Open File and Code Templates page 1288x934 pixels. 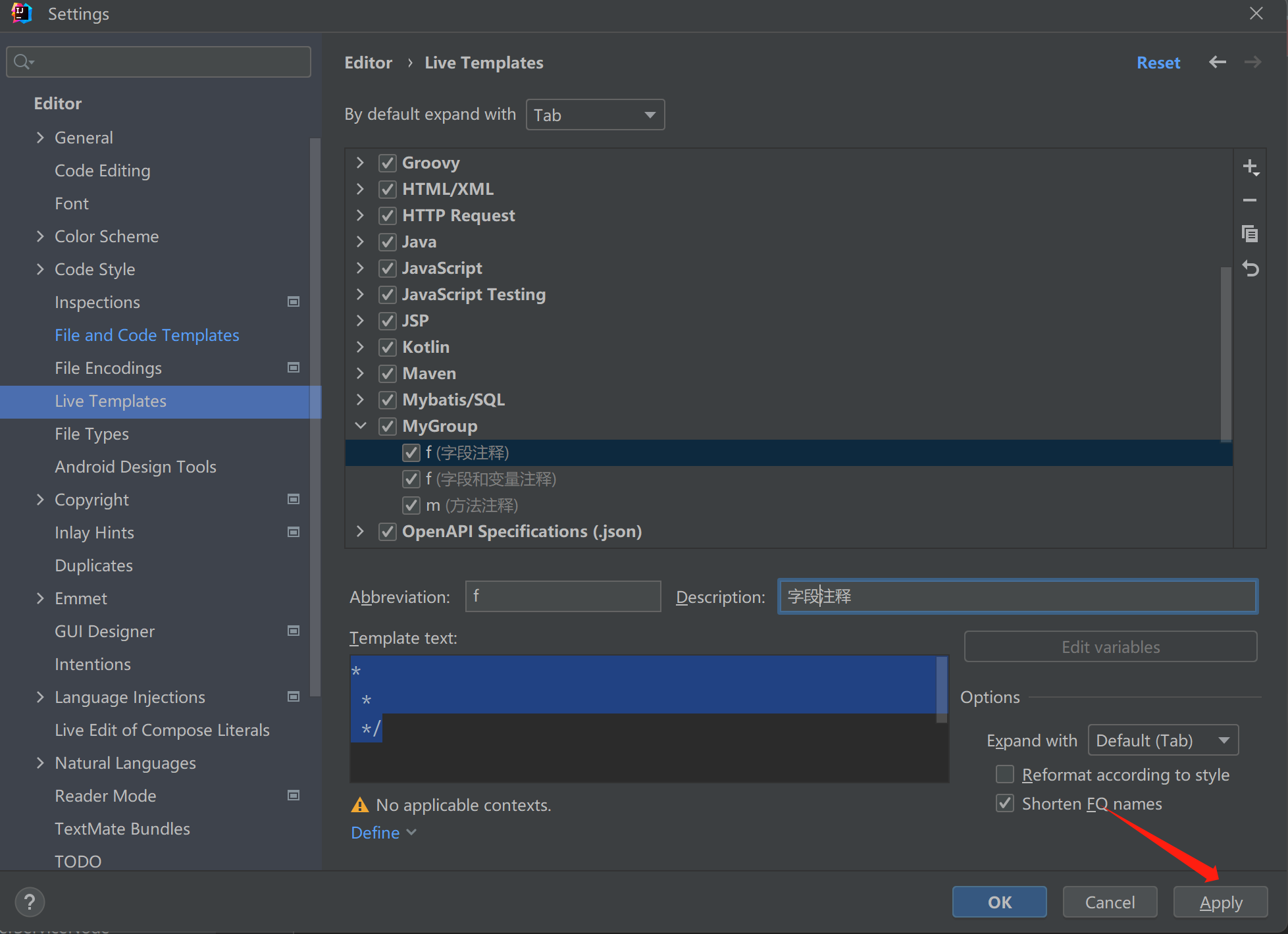147,335
